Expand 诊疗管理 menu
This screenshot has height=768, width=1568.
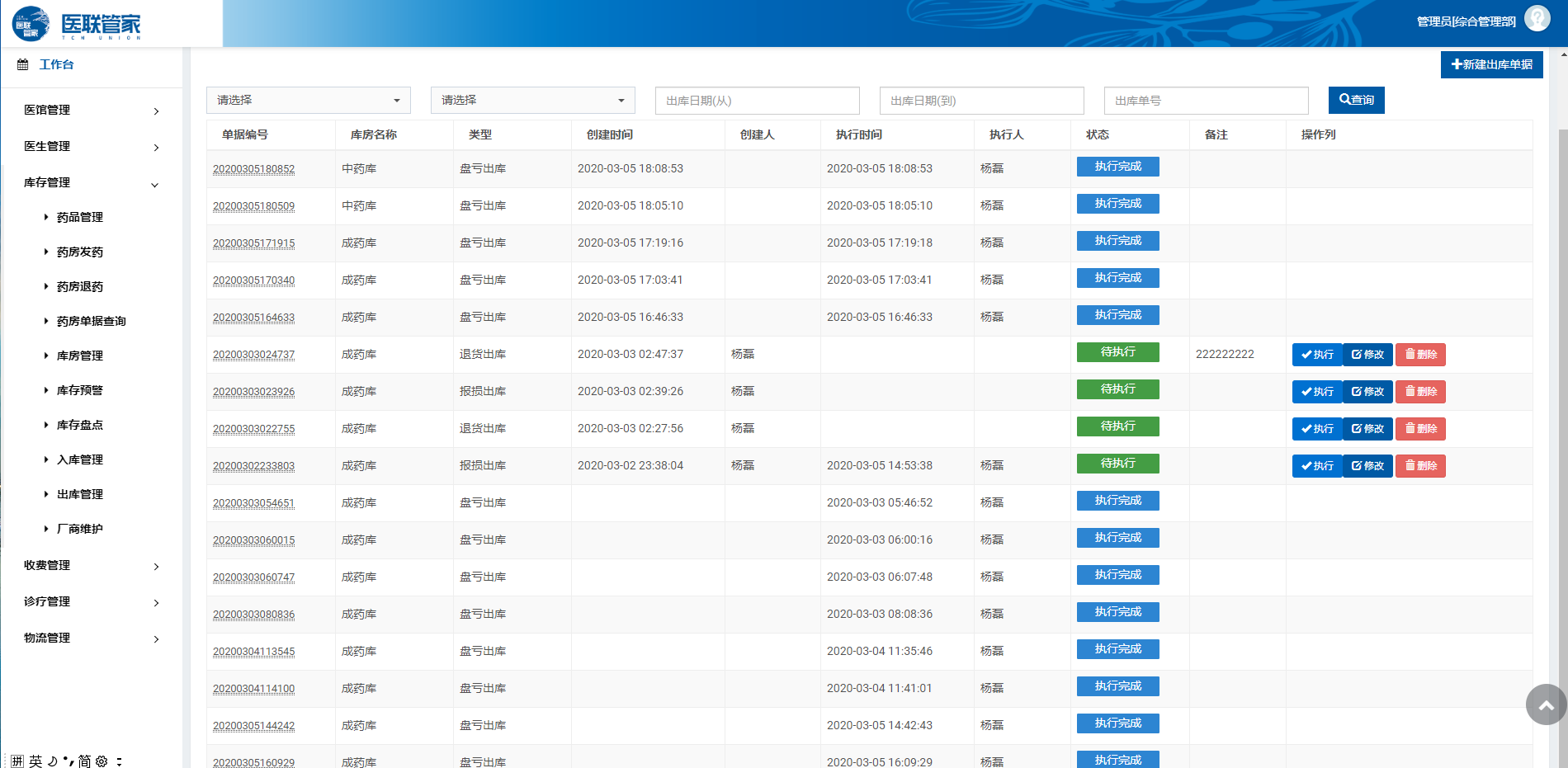point(91,601)
